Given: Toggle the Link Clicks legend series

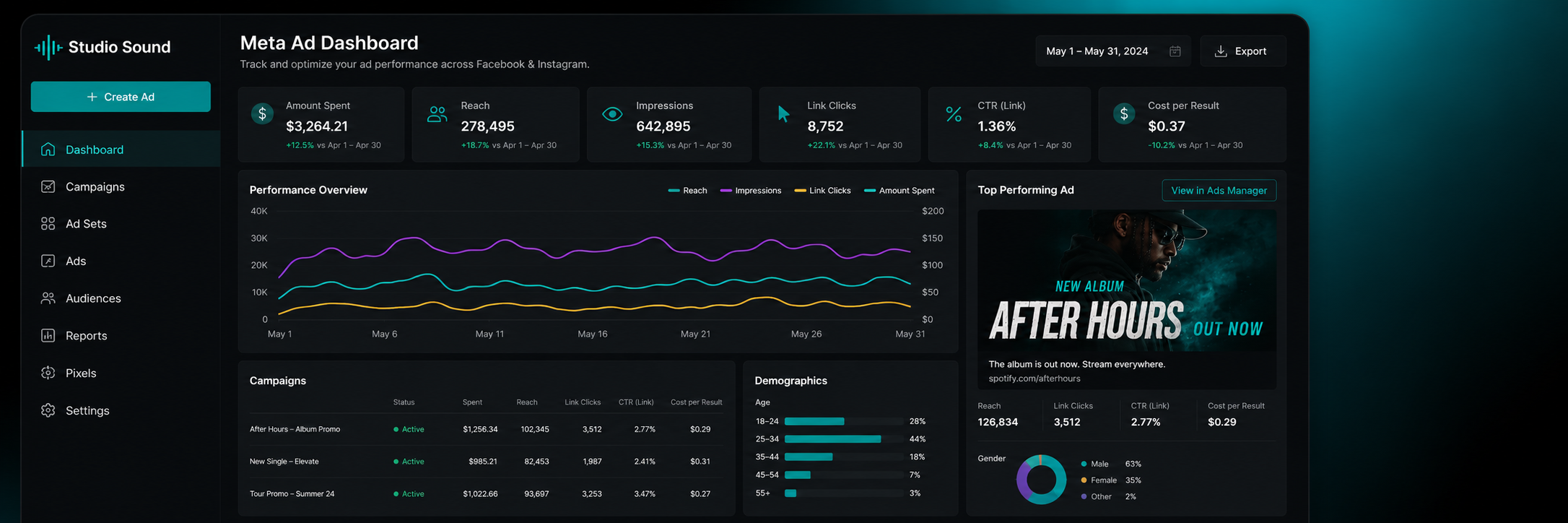Looking at the screenshot, I should click(822, 191).
